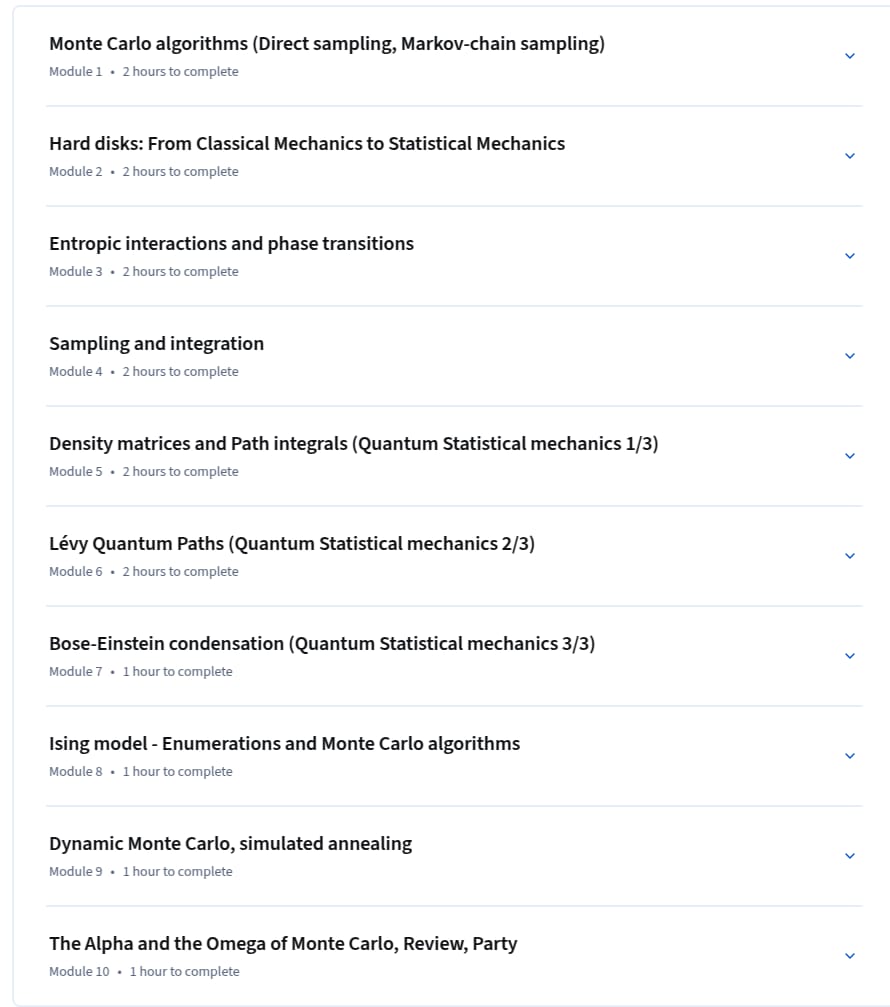The width and height of the screenshot is (890, 1007).
Task: Click the Sampling and integration heading
Action: pyautogui.click(x=157, y=344)
